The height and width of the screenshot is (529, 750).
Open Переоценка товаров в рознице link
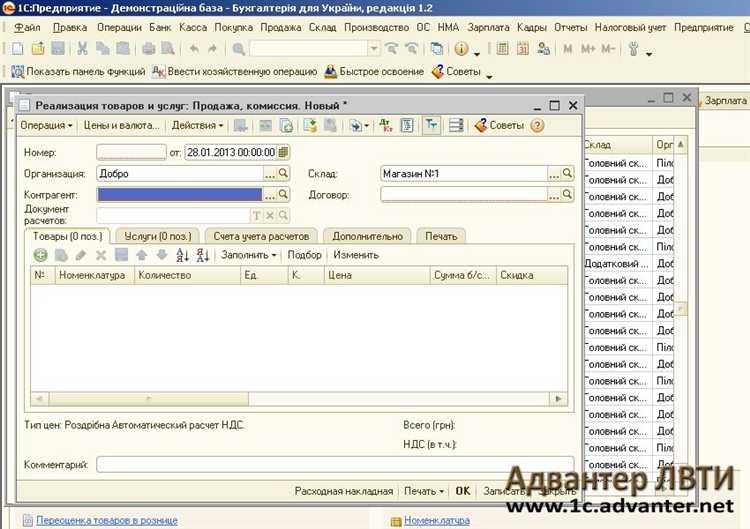coord(107,520)
